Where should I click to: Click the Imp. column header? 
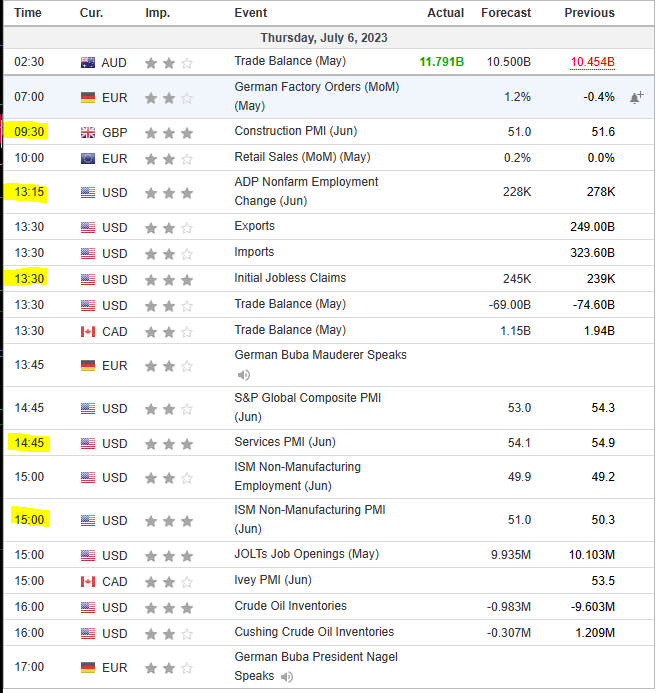point(157,13)
